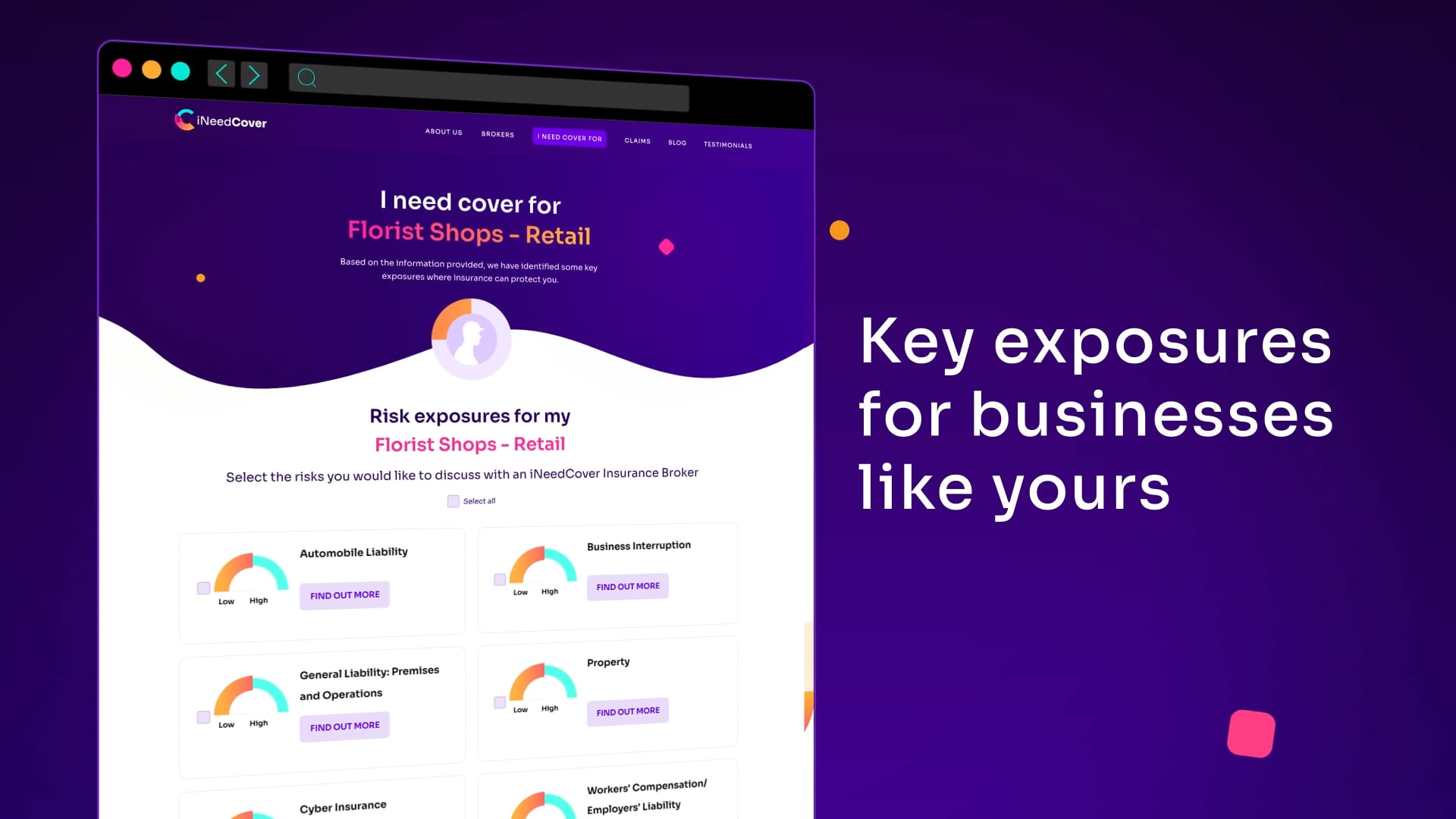Viewport: 1456px width, 819px height.
Task: Enable Business Interruption checkbox
Action: (499, 578)
